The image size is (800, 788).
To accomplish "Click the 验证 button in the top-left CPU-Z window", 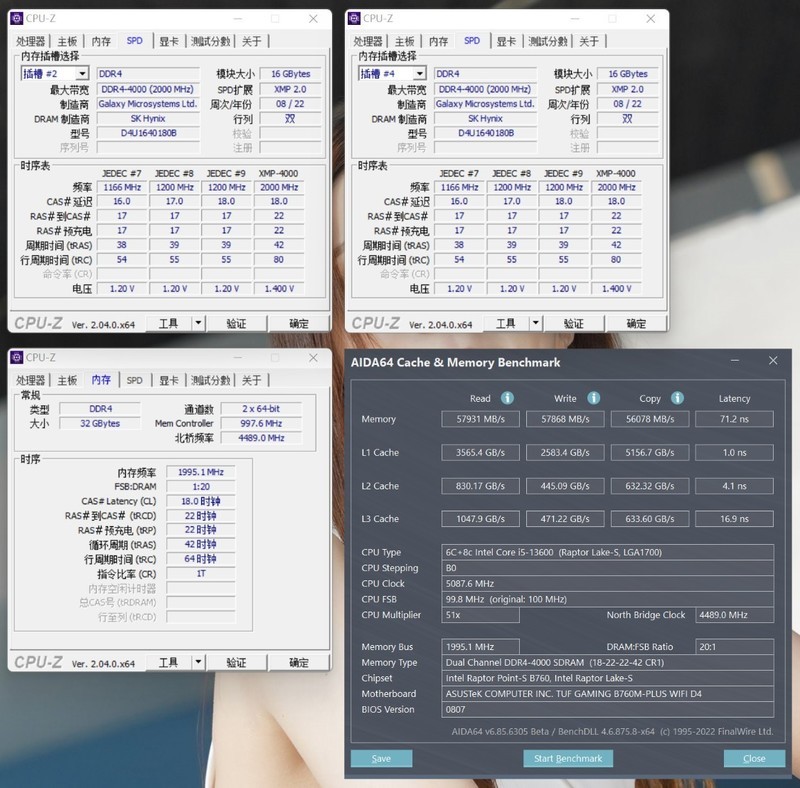I will click(x=237, y=323).
